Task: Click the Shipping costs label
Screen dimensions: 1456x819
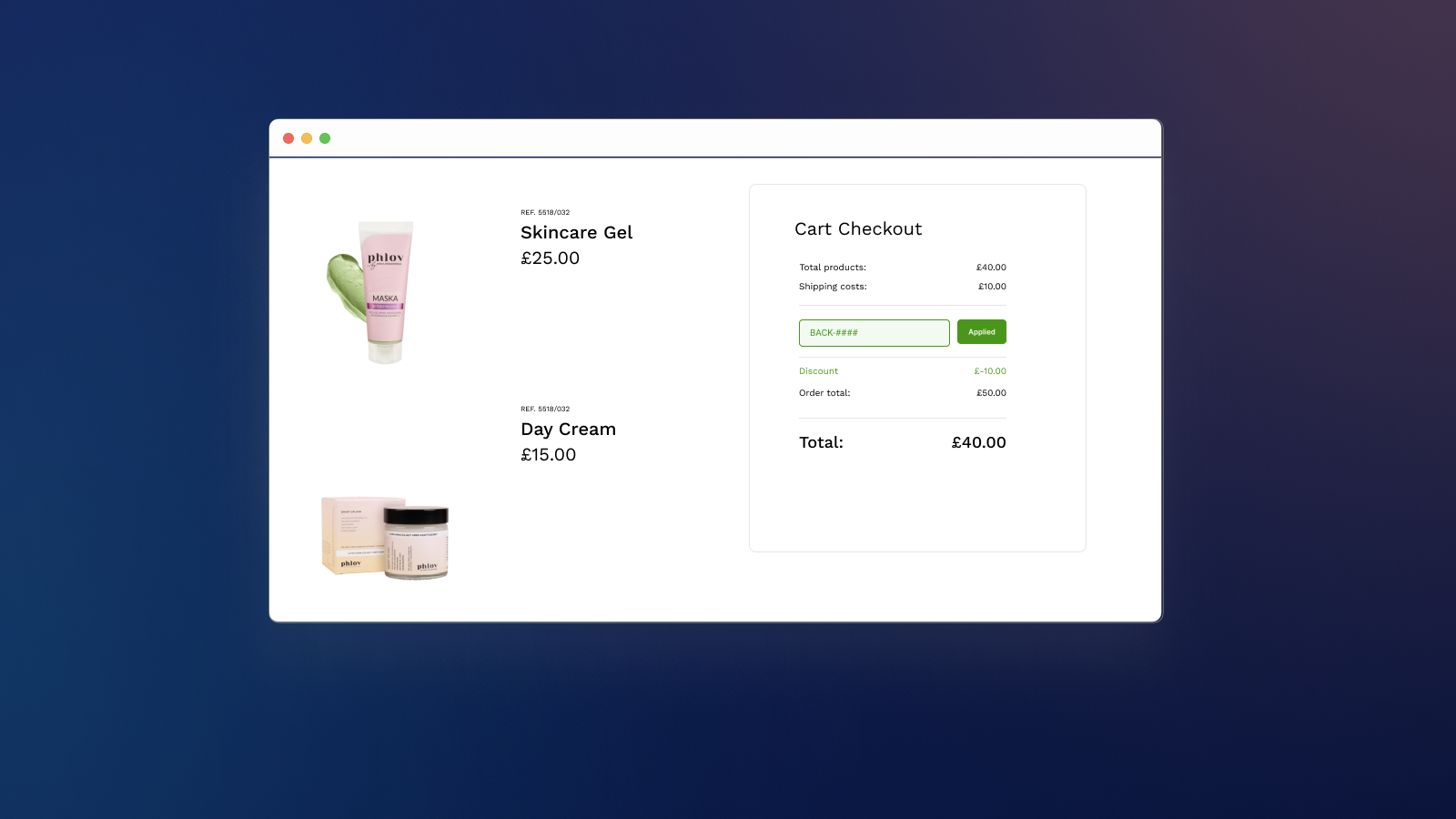Action: coord(833,287)
